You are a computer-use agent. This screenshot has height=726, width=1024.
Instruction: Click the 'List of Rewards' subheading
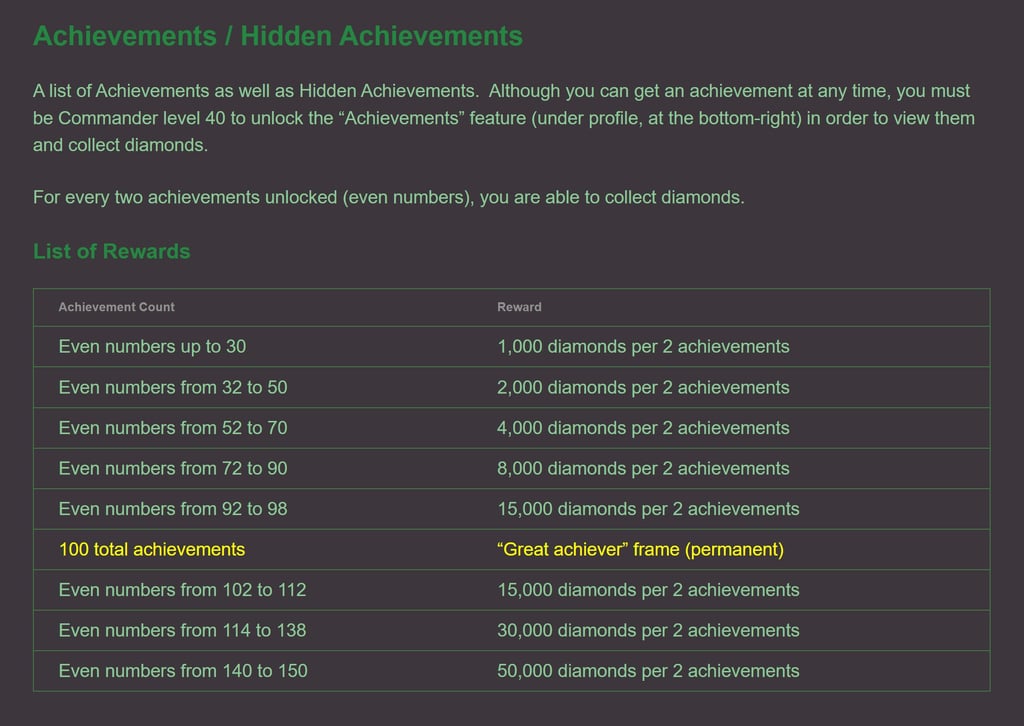coord(112,251)
